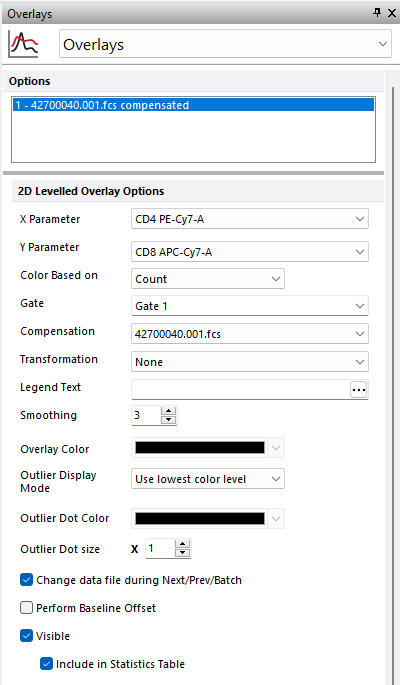Enable Perform Baseline Offset checkbox

tap(26, 608)
